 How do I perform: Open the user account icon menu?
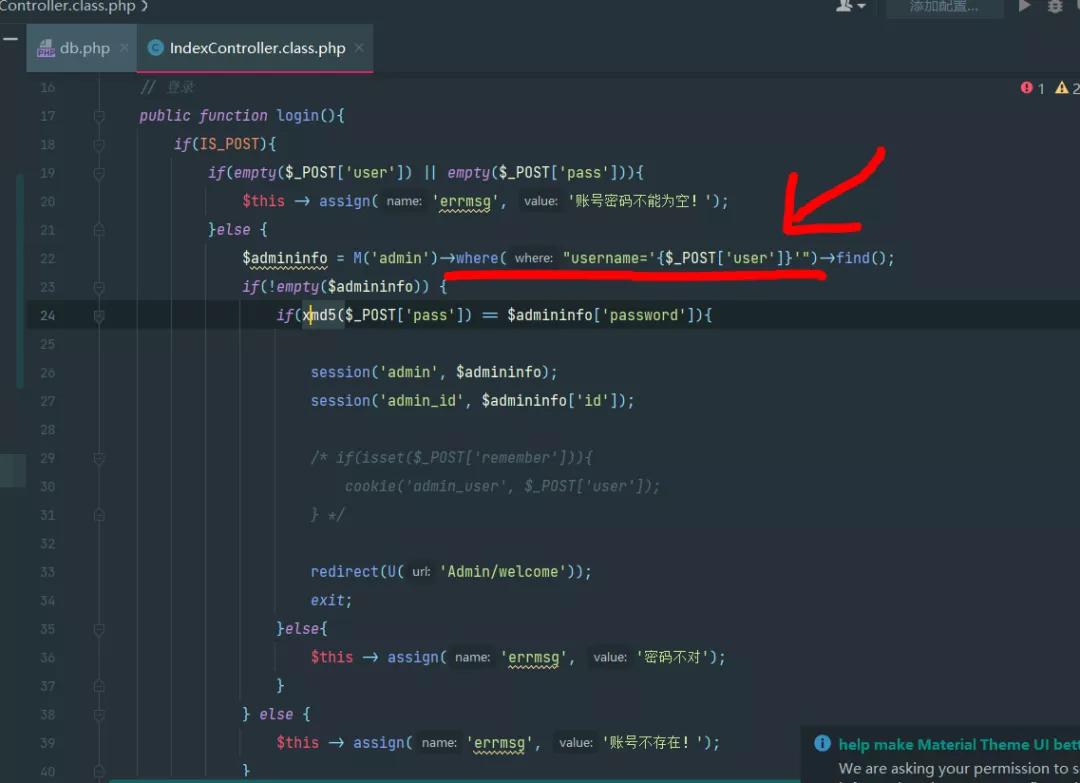pyautogui.click(x=849, y=6)
